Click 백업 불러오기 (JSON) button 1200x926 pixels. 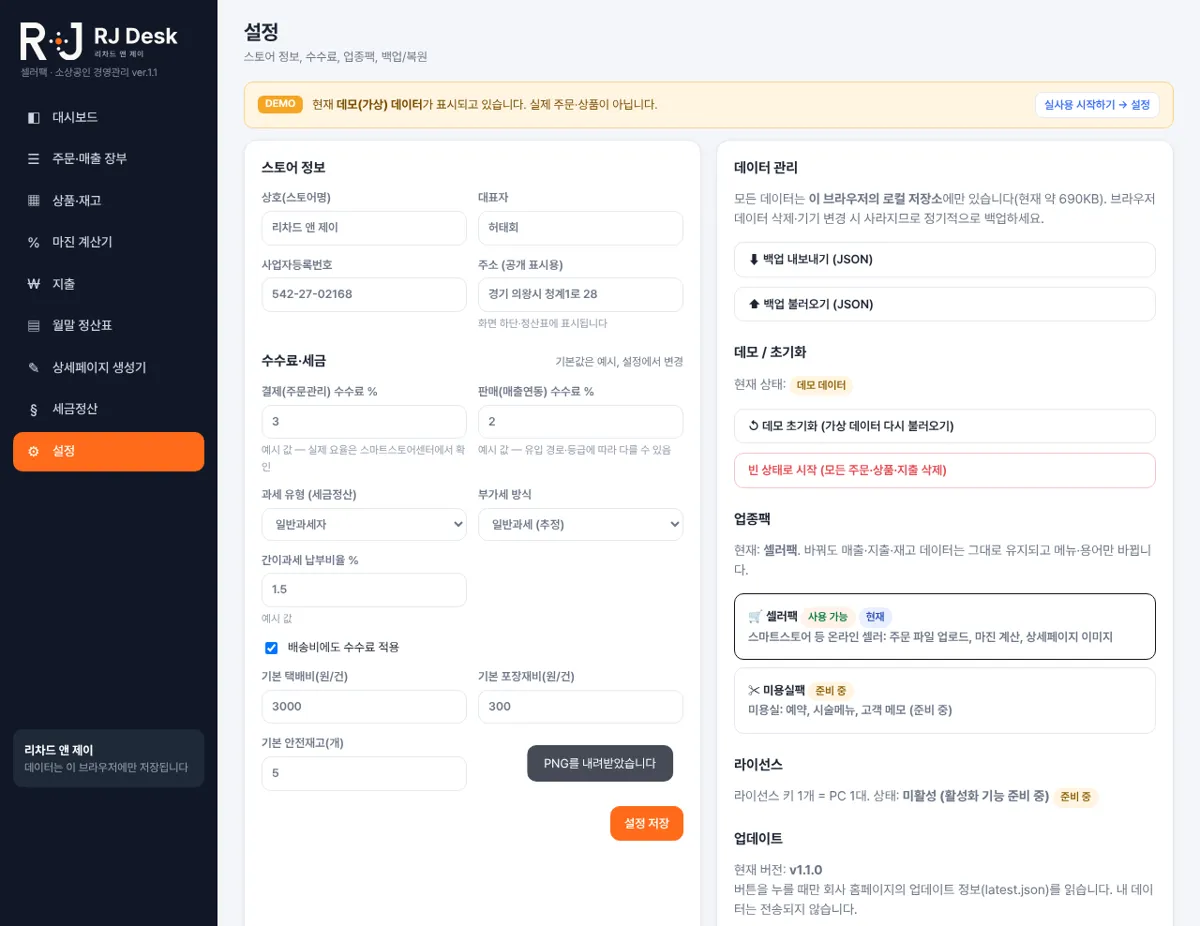click(945, 304)
